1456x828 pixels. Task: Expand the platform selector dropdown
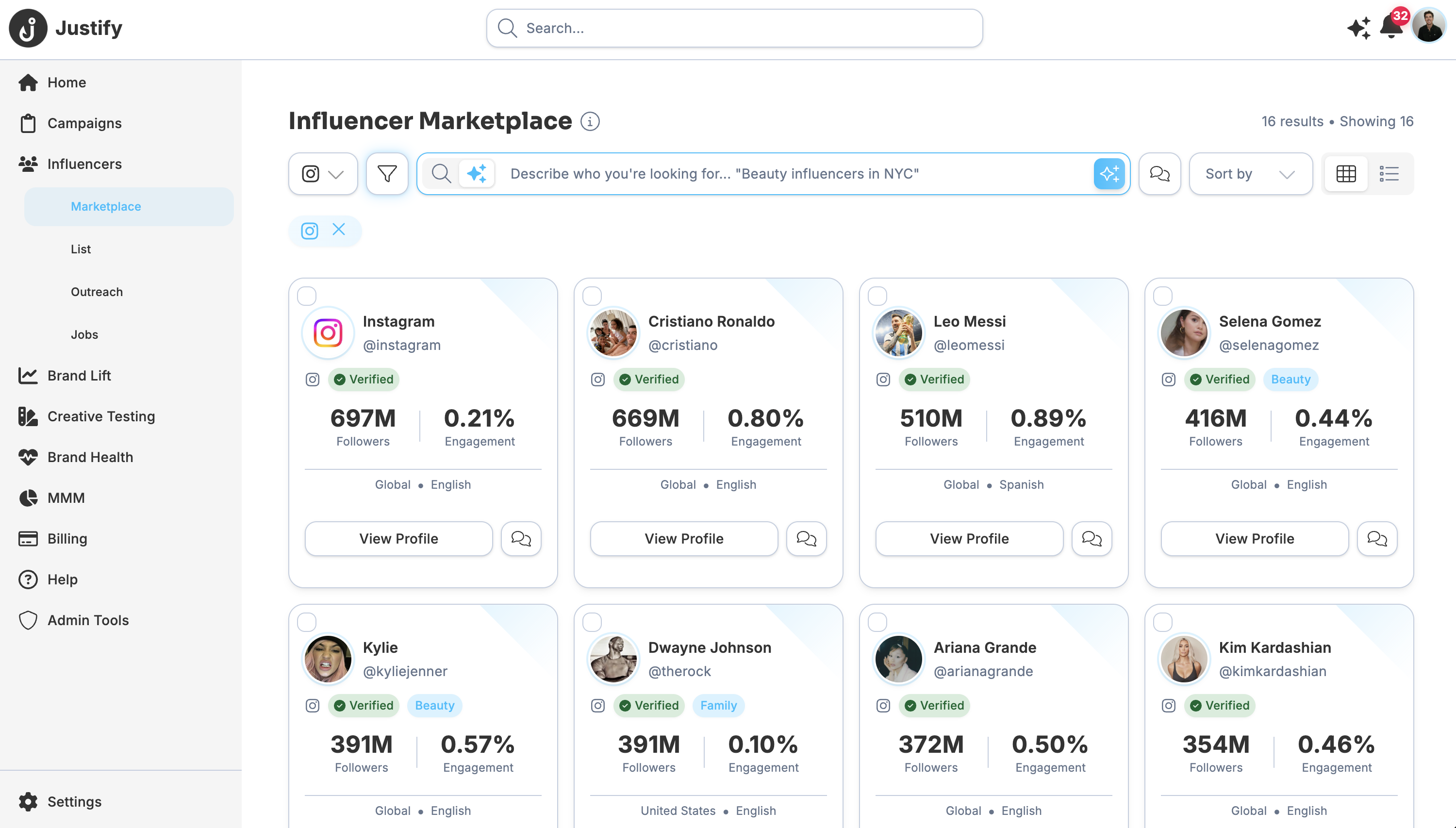tap(335, 173)
